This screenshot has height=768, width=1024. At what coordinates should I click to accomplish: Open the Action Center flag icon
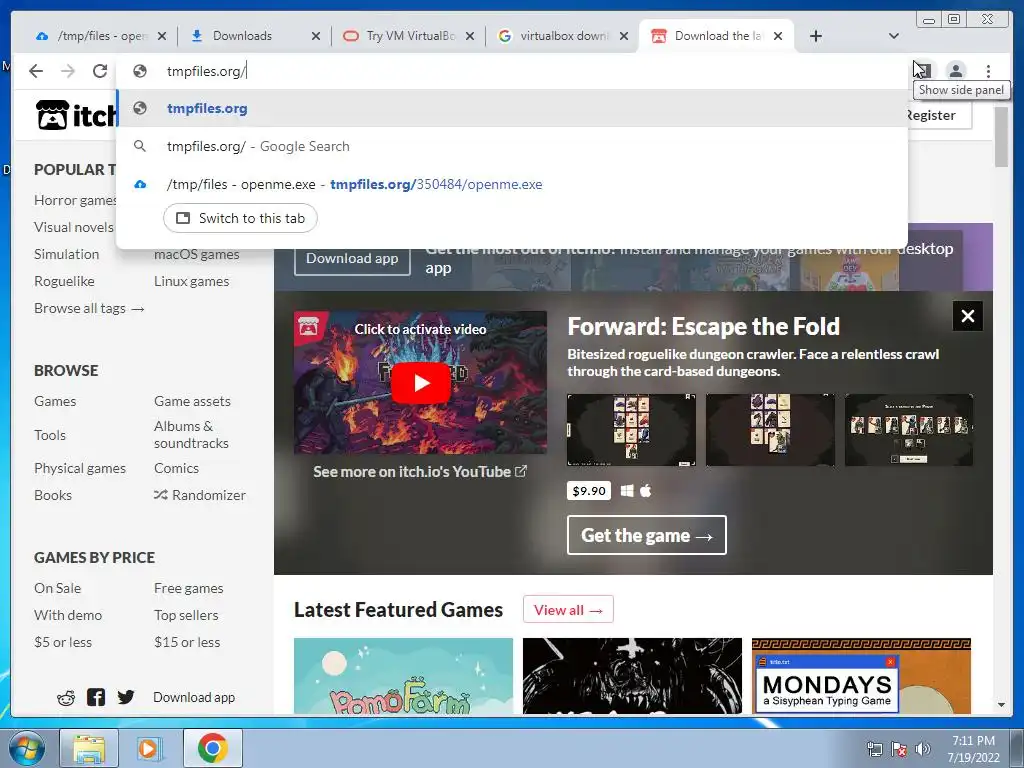899,749
